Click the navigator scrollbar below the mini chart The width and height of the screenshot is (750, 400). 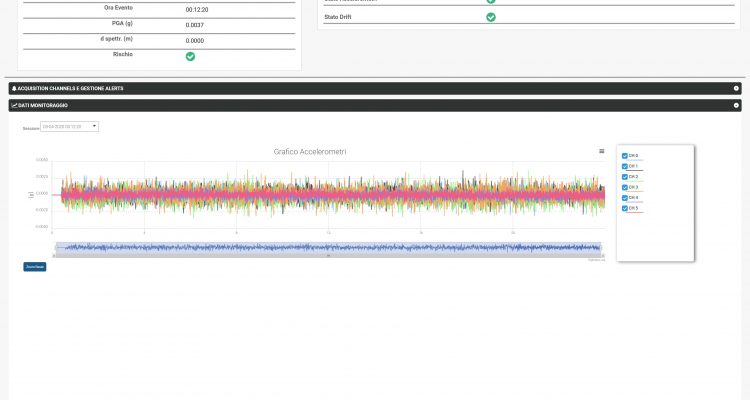328,256
